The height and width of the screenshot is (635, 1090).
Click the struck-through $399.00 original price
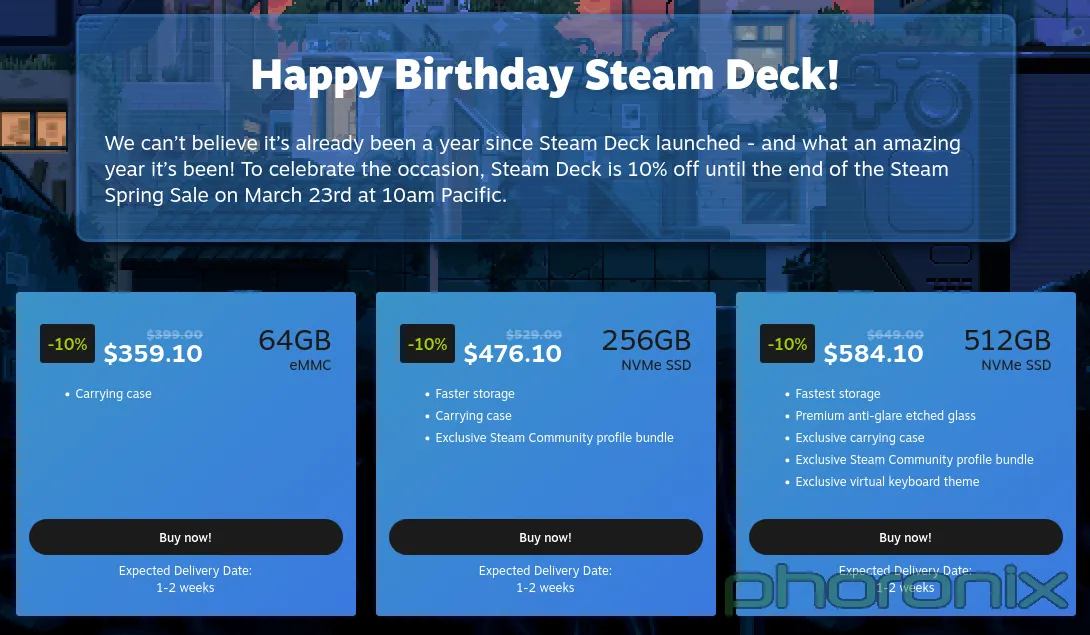174,335
